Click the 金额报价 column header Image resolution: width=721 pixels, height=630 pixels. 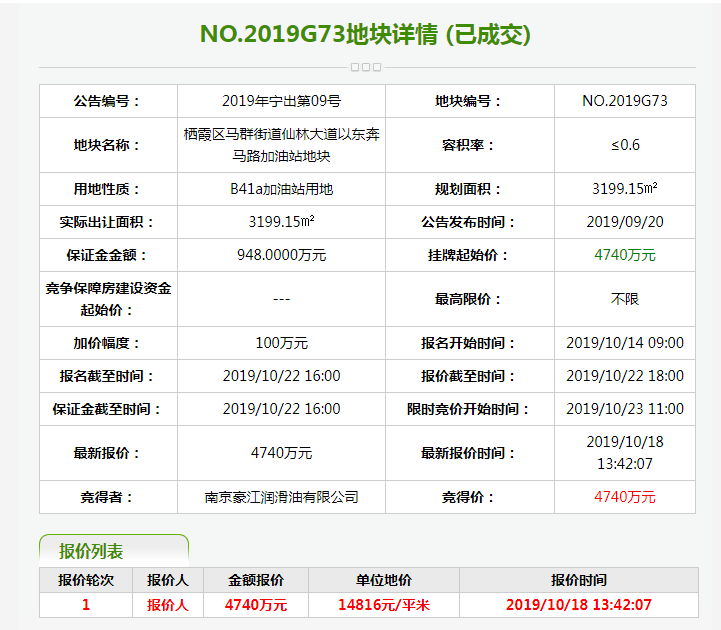(x=256, y=580)
